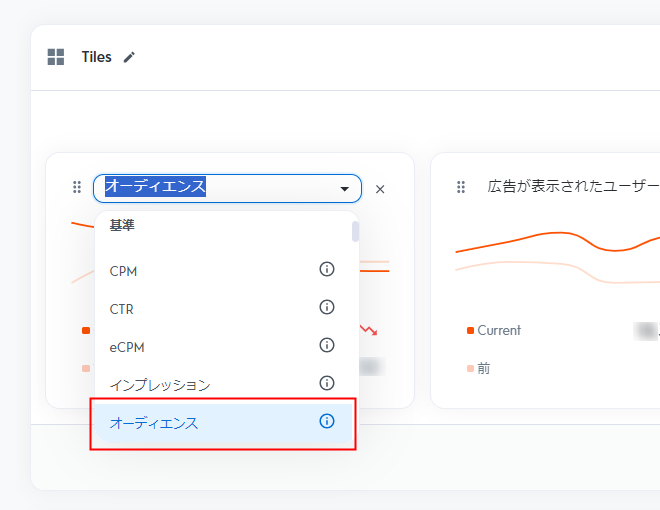Click the pencil icon beside Tiles
The height and width of the screenshot is (510, 660).
click(128, 57)
